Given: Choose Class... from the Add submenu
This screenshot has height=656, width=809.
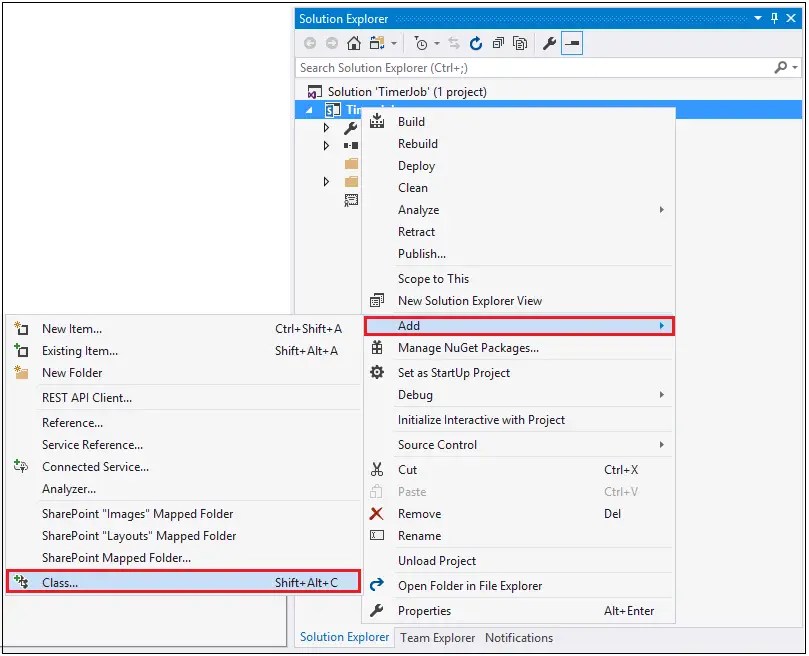Looking at the screenshot, I should [60, 580].
